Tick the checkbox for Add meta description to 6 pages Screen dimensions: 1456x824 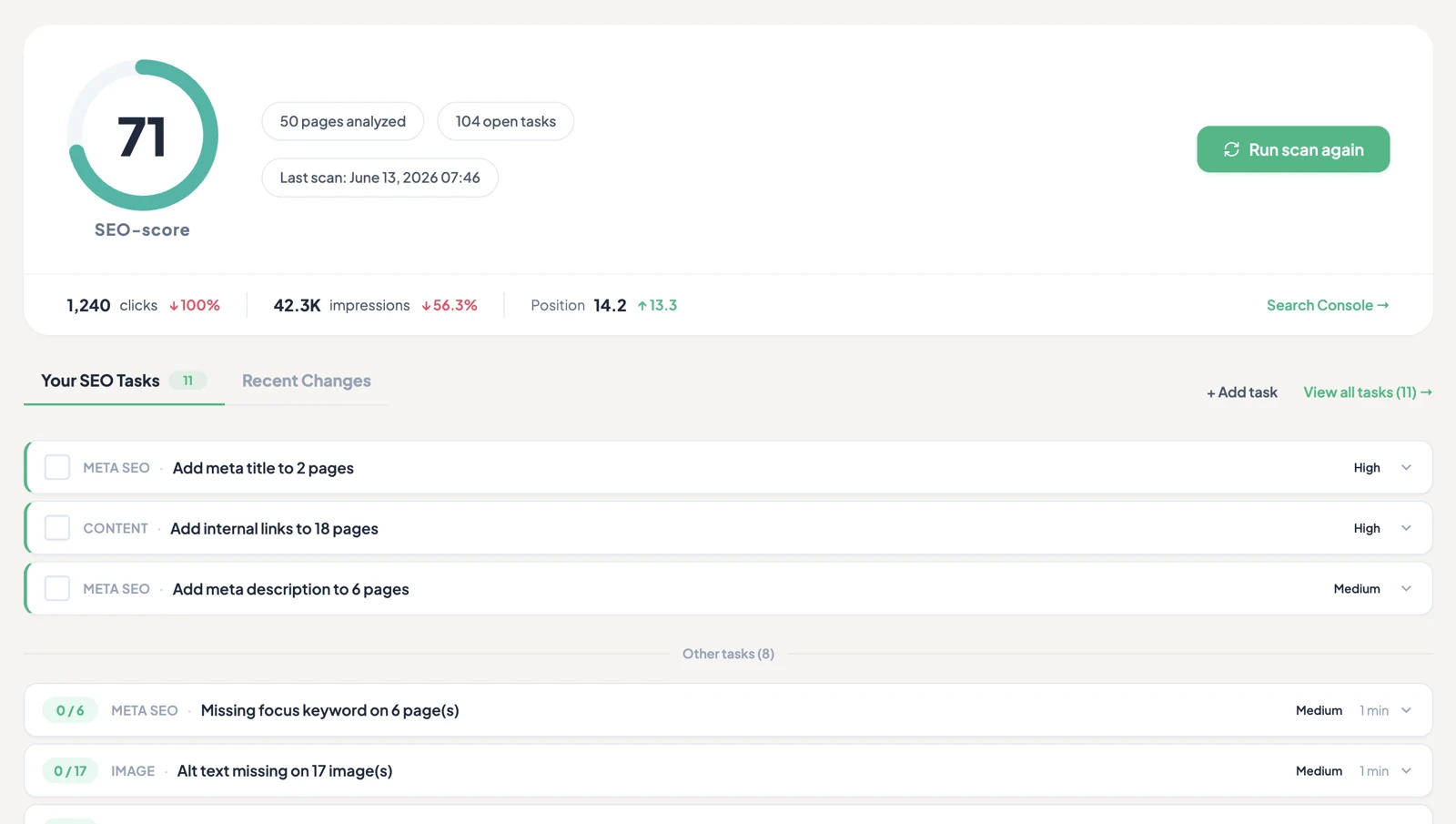tap(57, 588)
